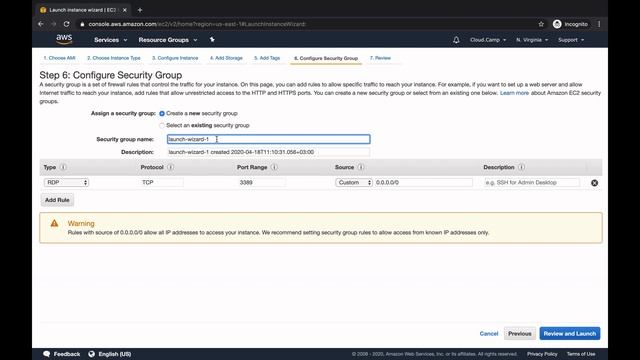The height and width of the screenshot is (360, 640).
Task: Click the browser forward arrow
Action: (54, 24)
